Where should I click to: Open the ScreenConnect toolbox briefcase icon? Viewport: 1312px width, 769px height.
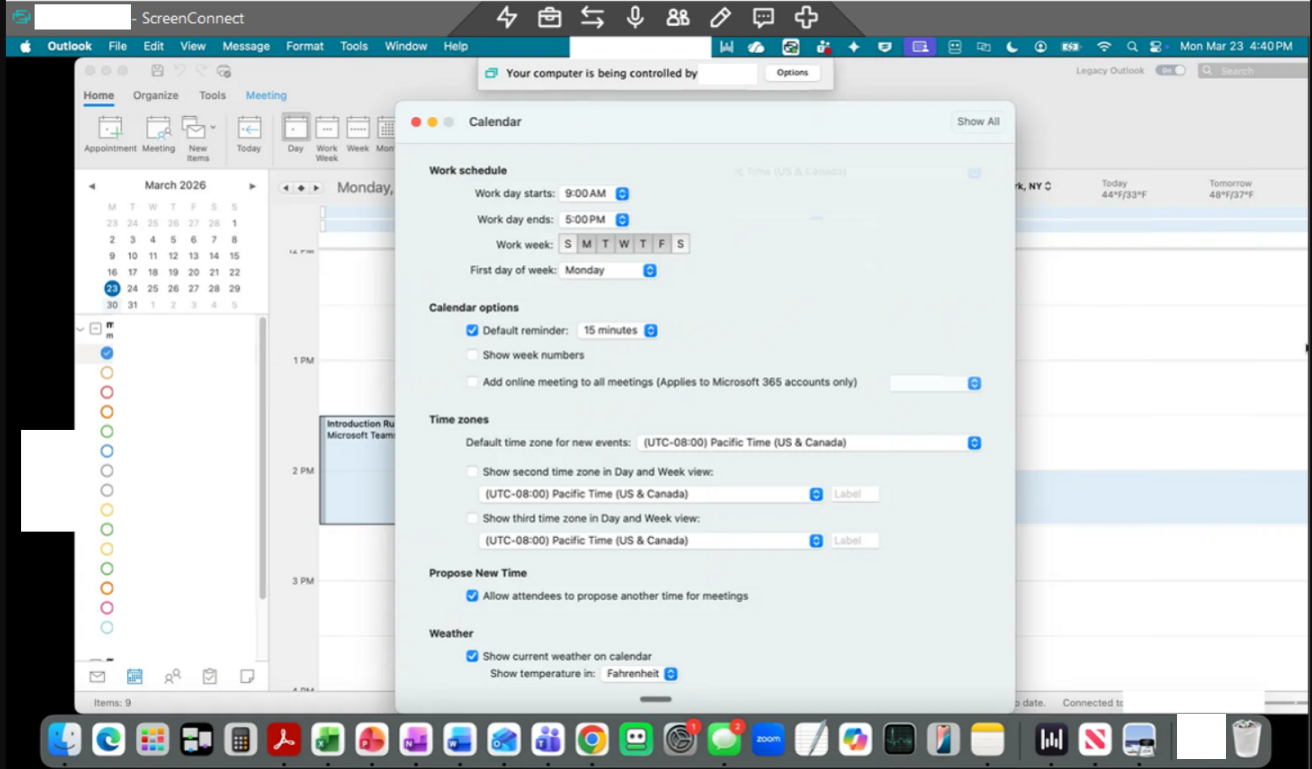pos(549,17)
